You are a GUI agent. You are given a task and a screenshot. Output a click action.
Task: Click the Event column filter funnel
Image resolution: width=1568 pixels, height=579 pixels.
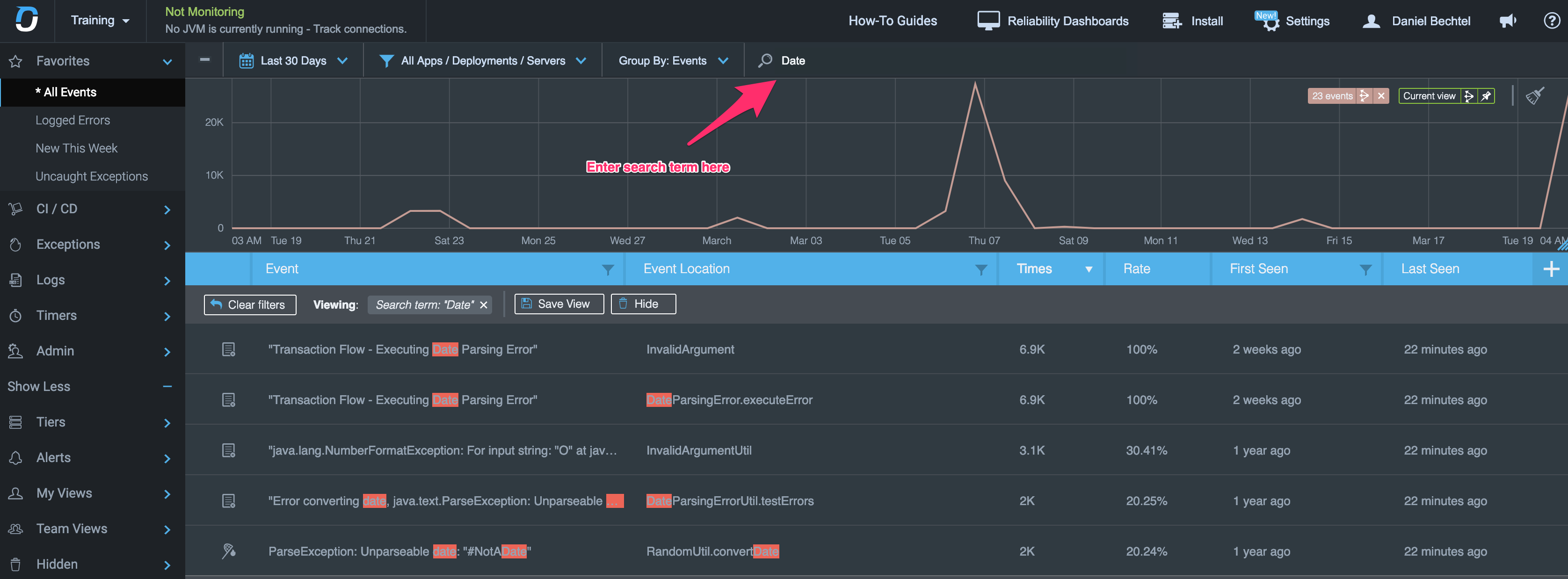(608, 270)
